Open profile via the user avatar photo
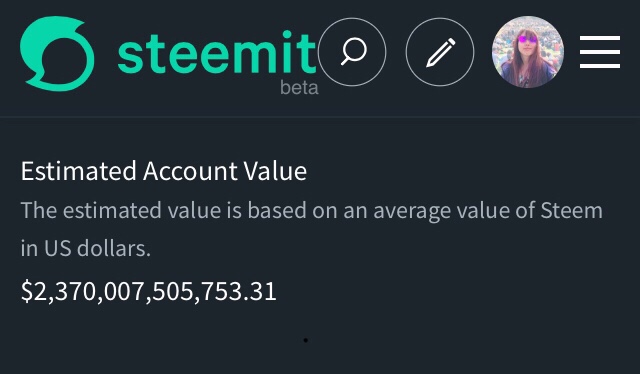This screenshot has height=374, width=640. click(x=528, y=52)
